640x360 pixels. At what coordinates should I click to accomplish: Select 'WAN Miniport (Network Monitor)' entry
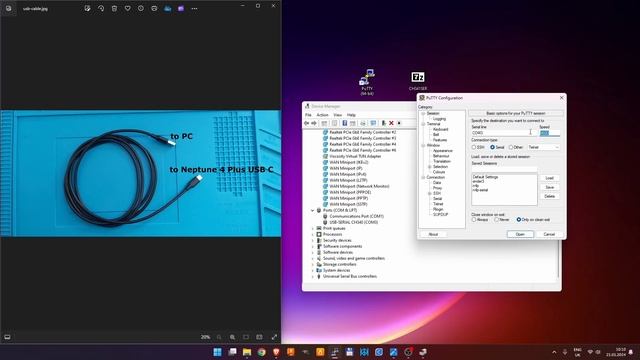(x=359, y=186)
